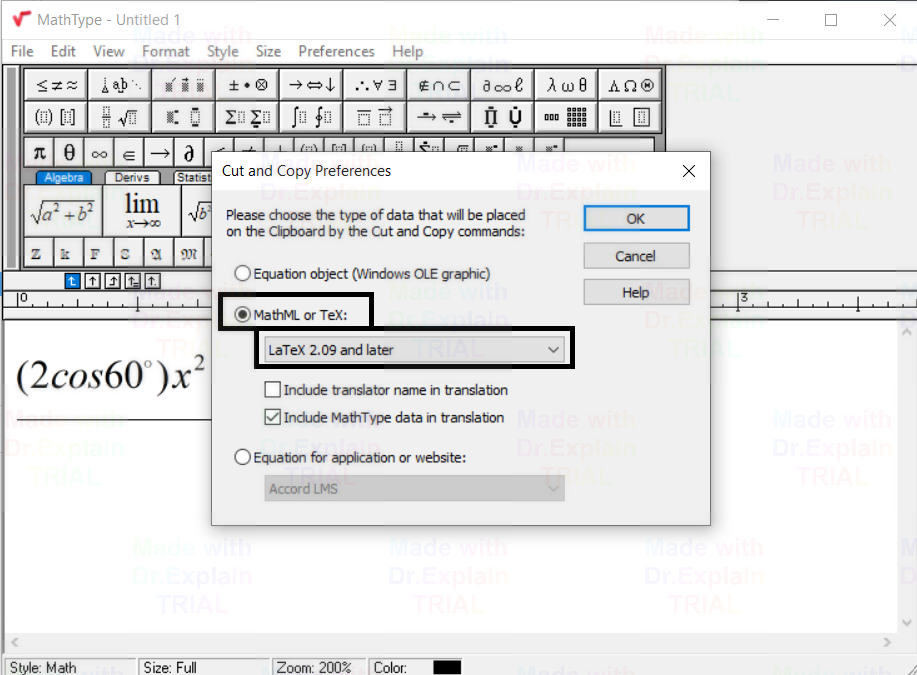Open the set theory symbols palette (∉∩⊂)

439,86
